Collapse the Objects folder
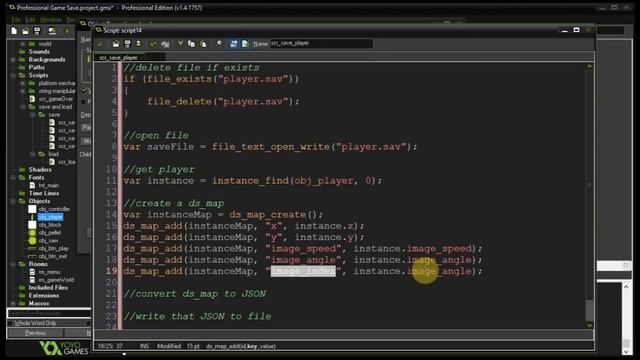 pyautogui.click(x=13, y=201)
